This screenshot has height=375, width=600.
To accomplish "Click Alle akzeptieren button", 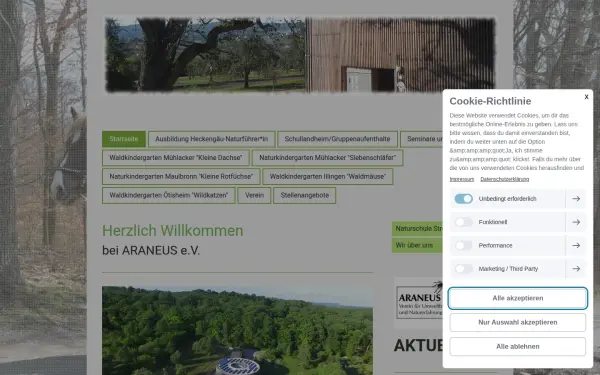I will pyautogui.click(x=518, y=298).
